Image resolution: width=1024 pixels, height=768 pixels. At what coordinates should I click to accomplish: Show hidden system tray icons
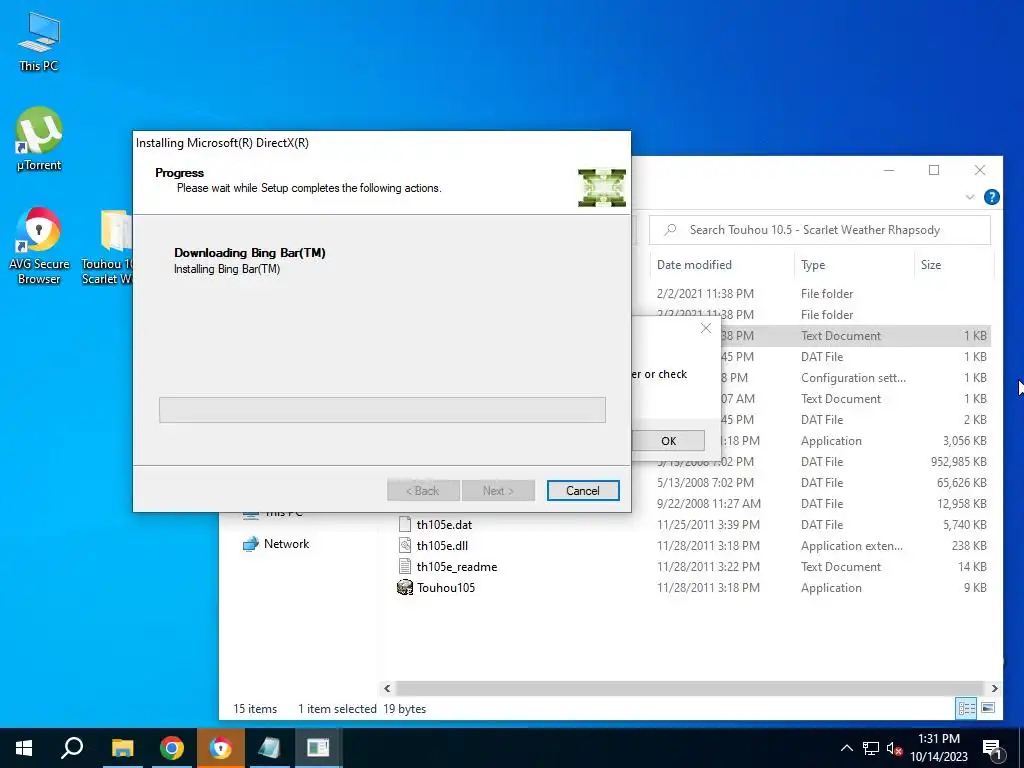click(x=846, y=748)
